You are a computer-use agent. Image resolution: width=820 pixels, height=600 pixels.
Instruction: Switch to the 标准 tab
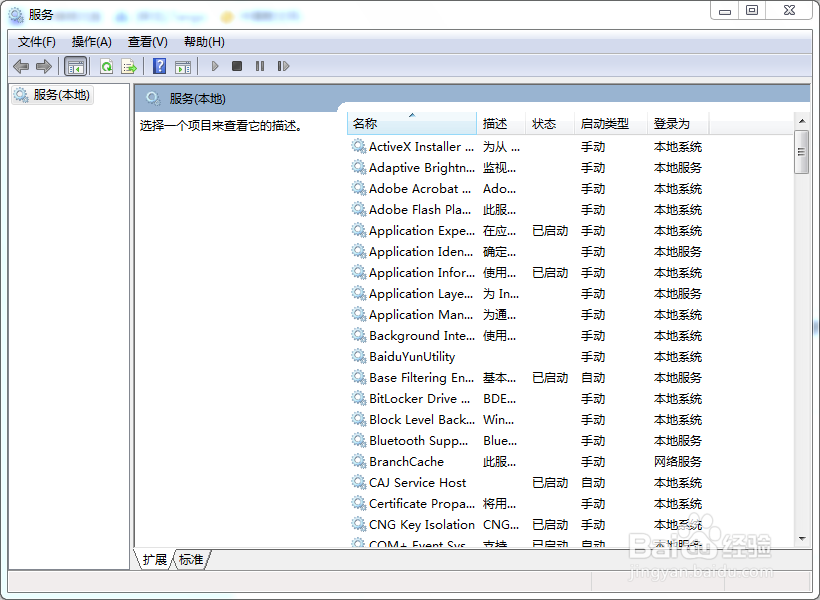pyautogui.click(x=191, y=560)
